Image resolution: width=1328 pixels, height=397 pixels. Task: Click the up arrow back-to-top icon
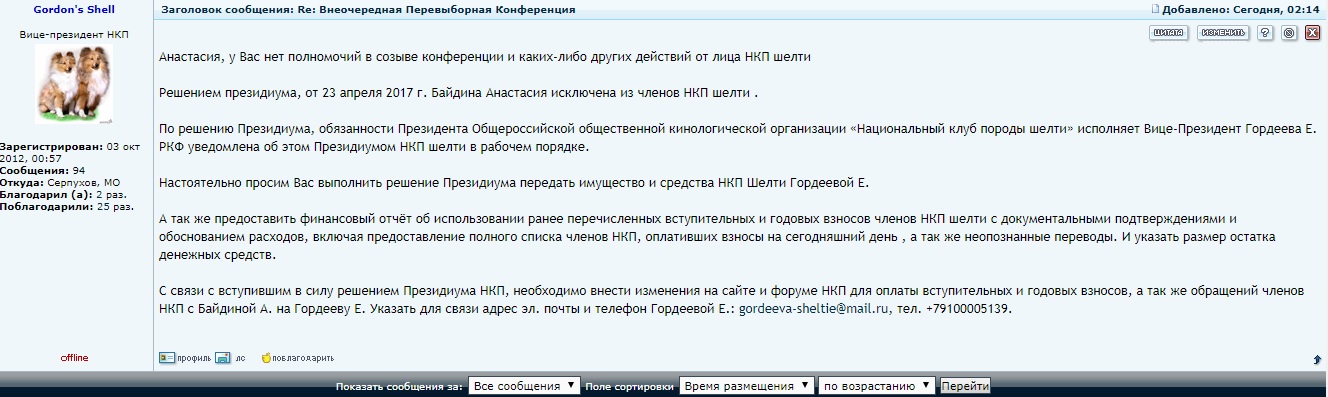coord(1317,359)
